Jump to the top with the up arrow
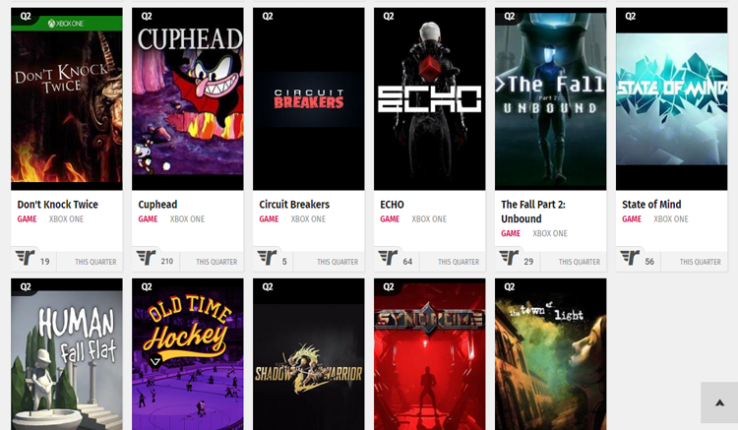The width and height of the screenshot is (738, 430). [719, 402]
